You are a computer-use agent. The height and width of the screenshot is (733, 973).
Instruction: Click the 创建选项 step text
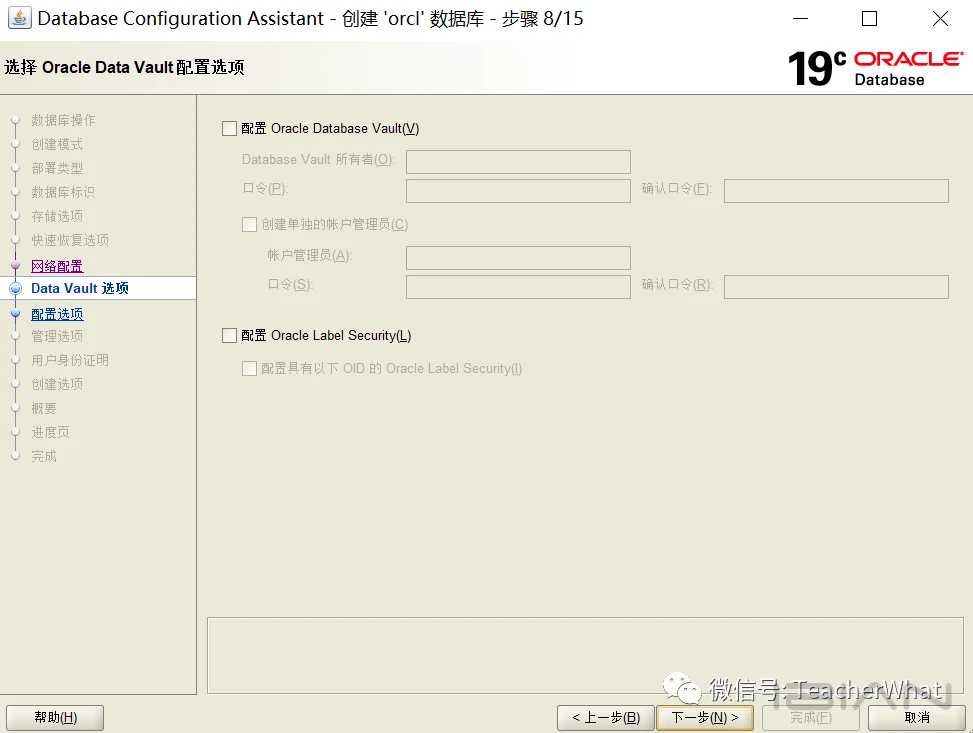[x=57, y=384]
